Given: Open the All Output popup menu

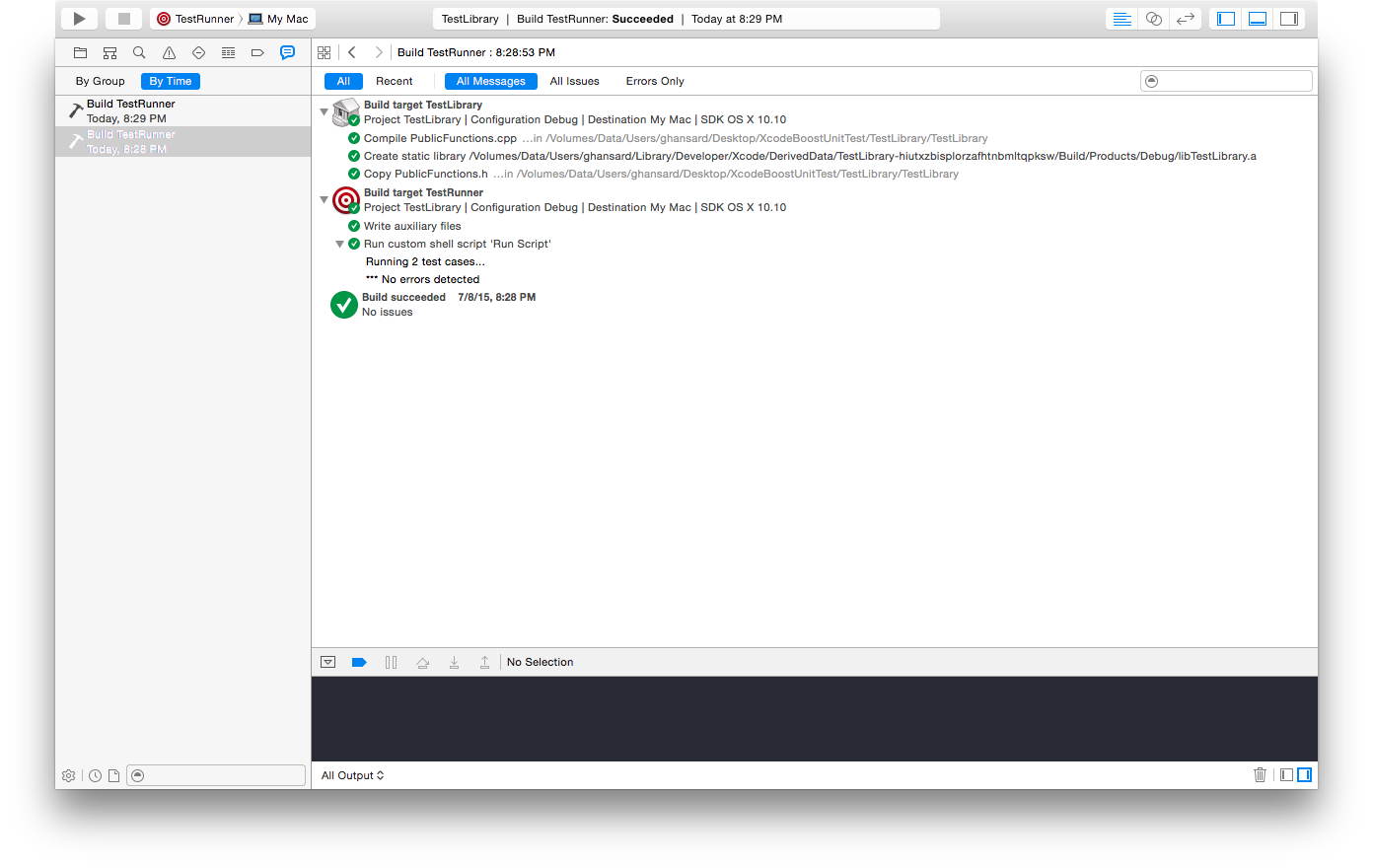Looking at the screenshot, I should click(x=352, y=775).
